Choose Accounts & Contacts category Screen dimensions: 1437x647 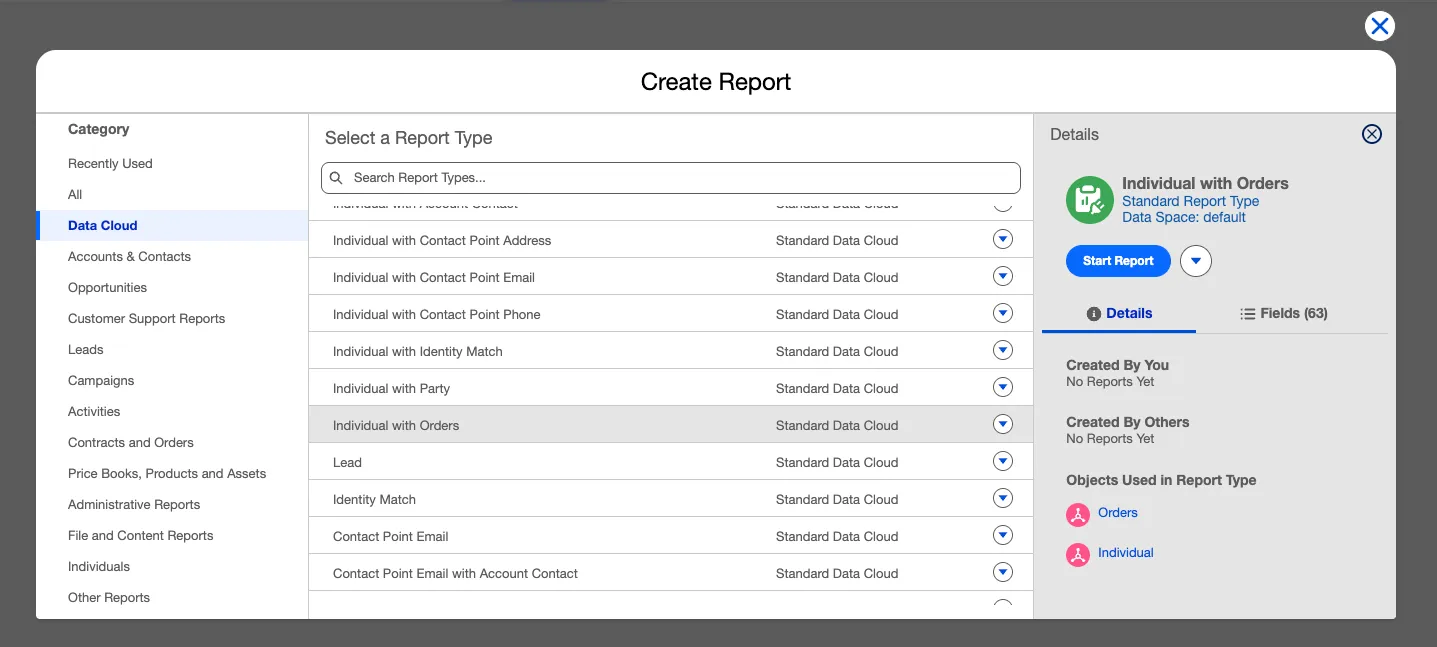coord(129,257)
